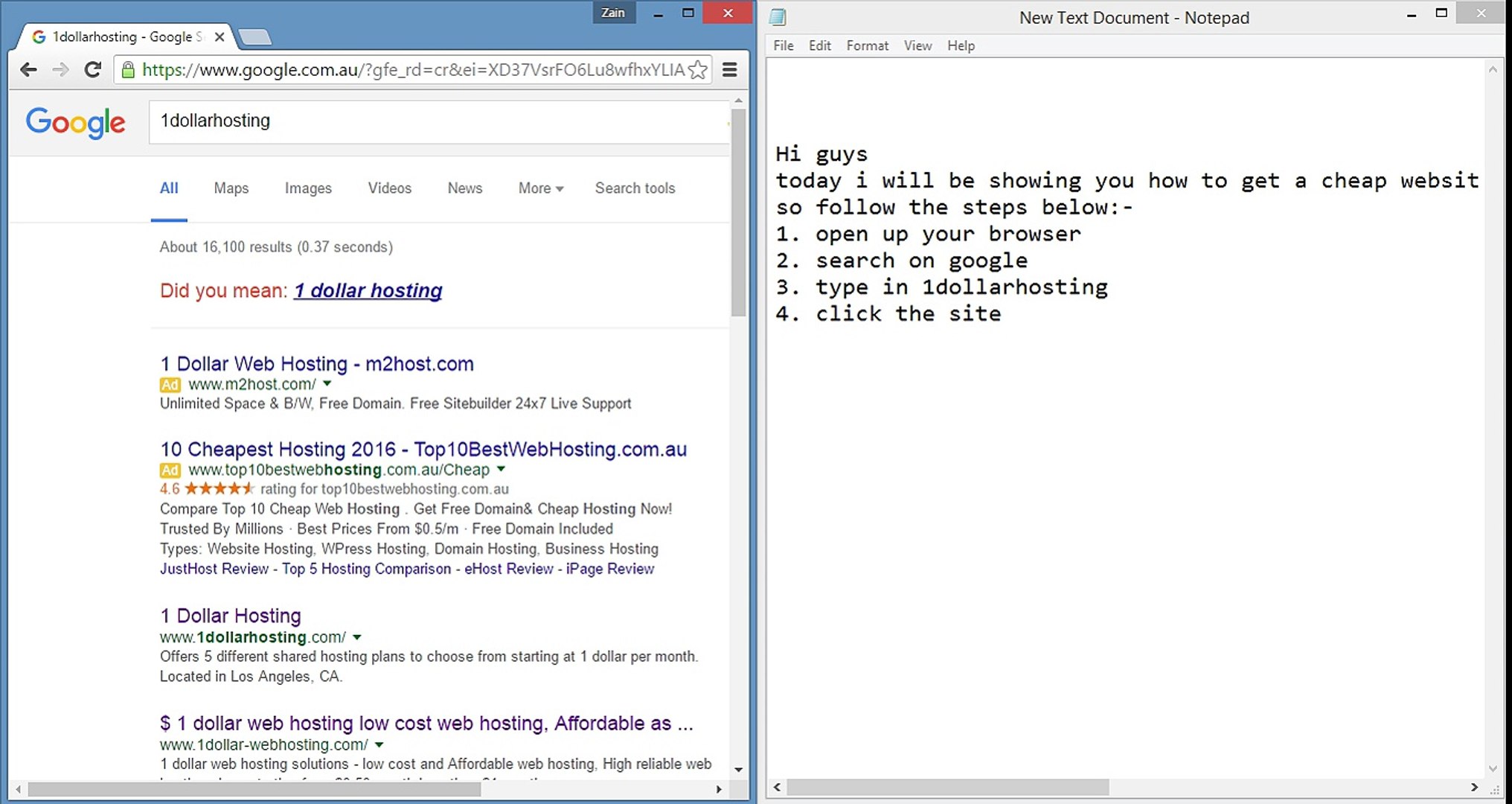Bookmark this page with star icon
Viewport: 1512px width, 804px height.
[698, 70]
